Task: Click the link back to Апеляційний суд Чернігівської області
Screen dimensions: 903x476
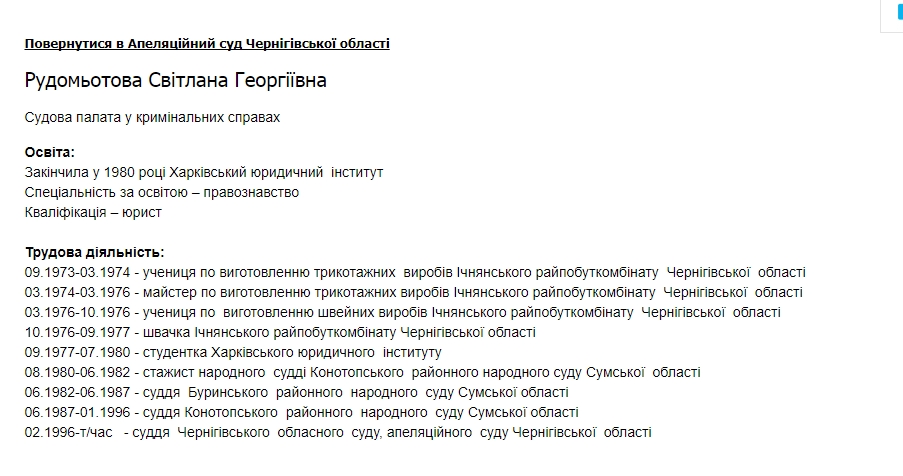Action: click(207, 43)
